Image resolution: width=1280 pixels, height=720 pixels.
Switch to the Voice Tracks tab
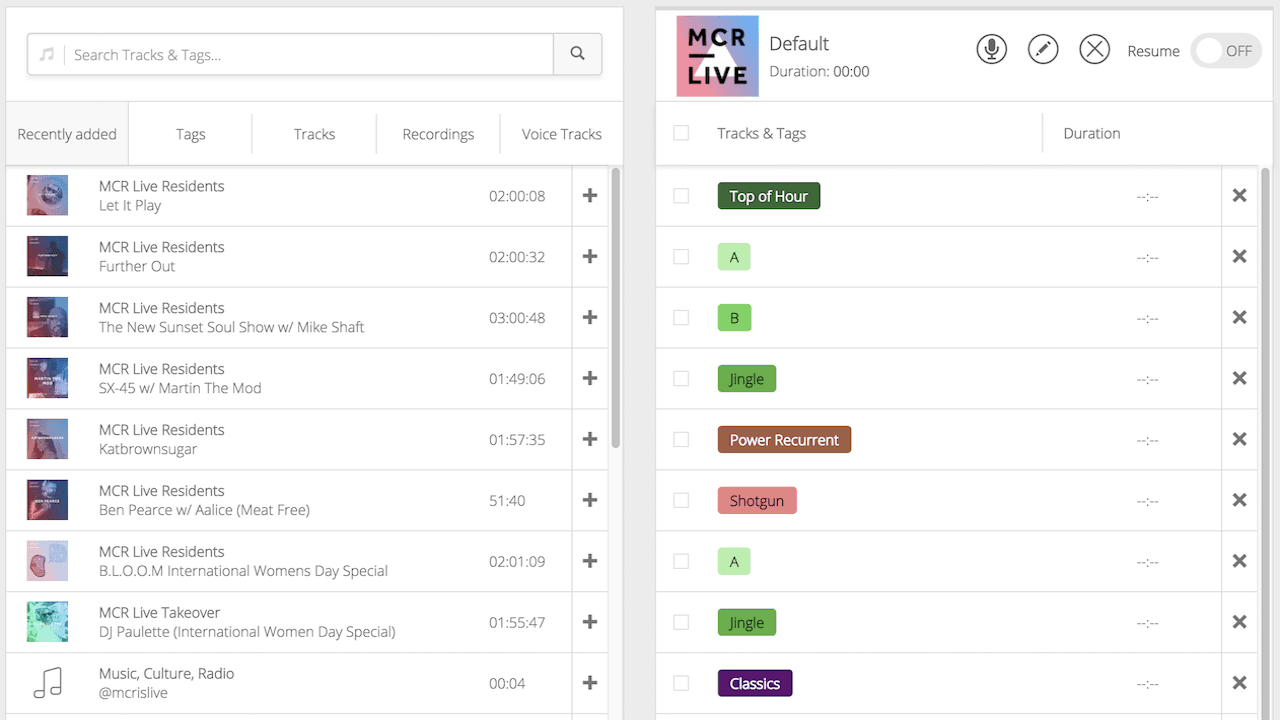[x=560, y=133]
